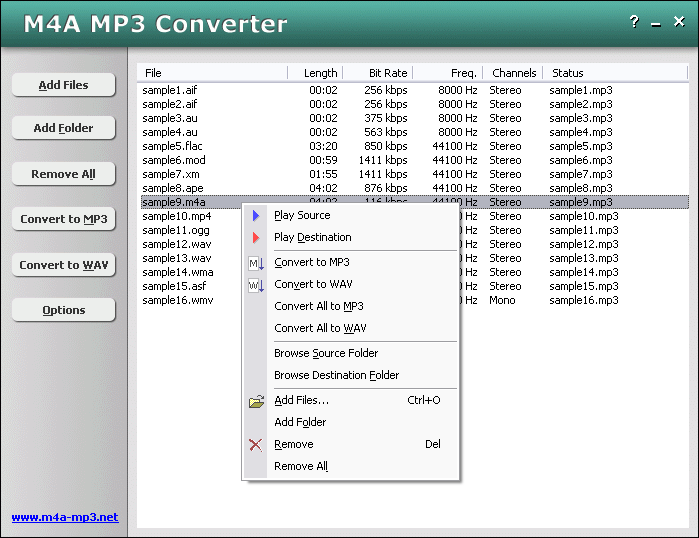Click the Mono channel cell
Viewport: 699px width, 538px height.
(x=502, y=300)
